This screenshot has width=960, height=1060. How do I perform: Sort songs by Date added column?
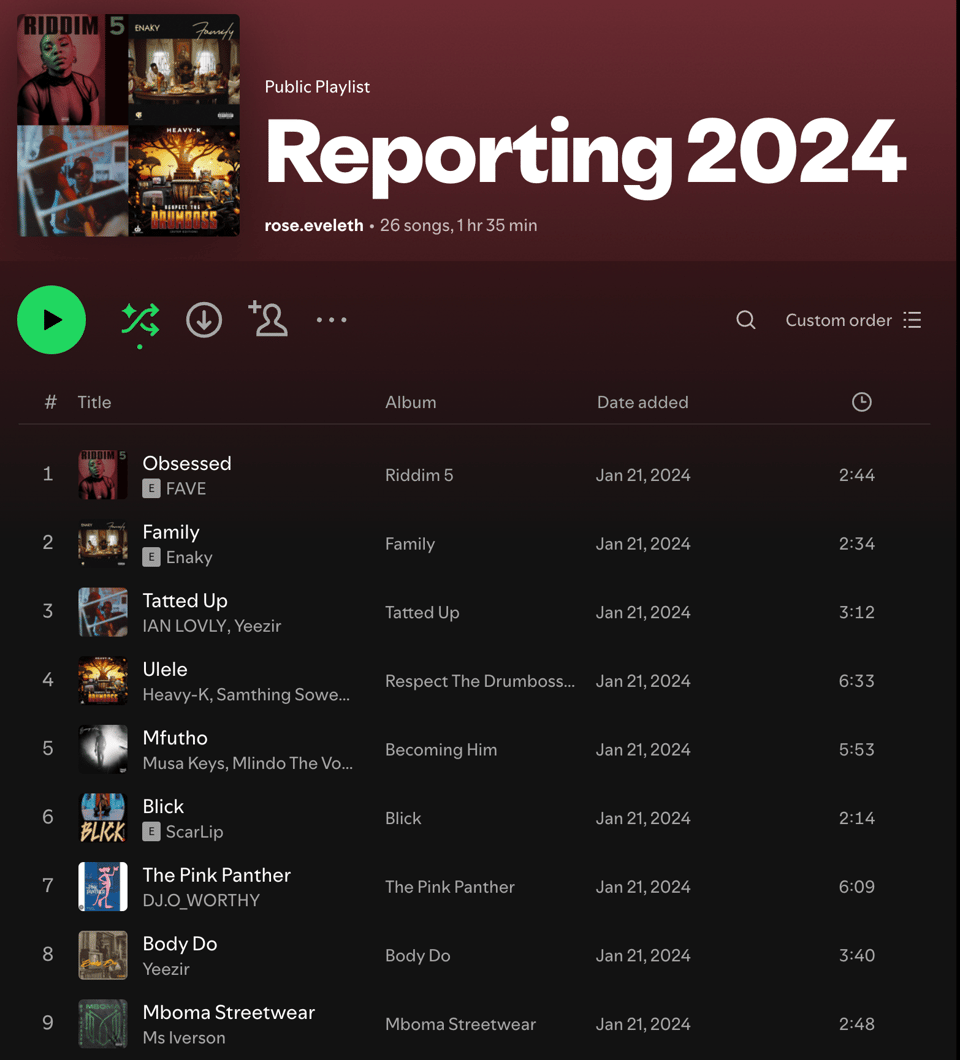pyautogui.click(x=642, y=402)
